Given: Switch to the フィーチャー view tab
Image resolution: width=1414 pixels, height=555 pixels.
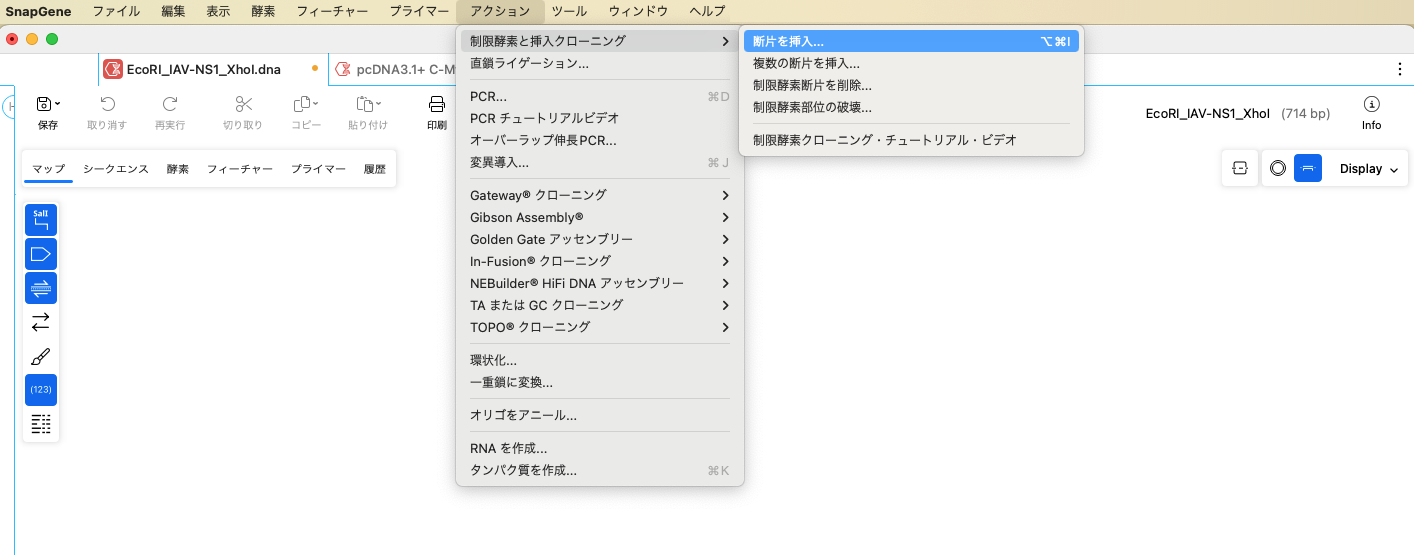Looking at the screenshot, I should 240,169.
